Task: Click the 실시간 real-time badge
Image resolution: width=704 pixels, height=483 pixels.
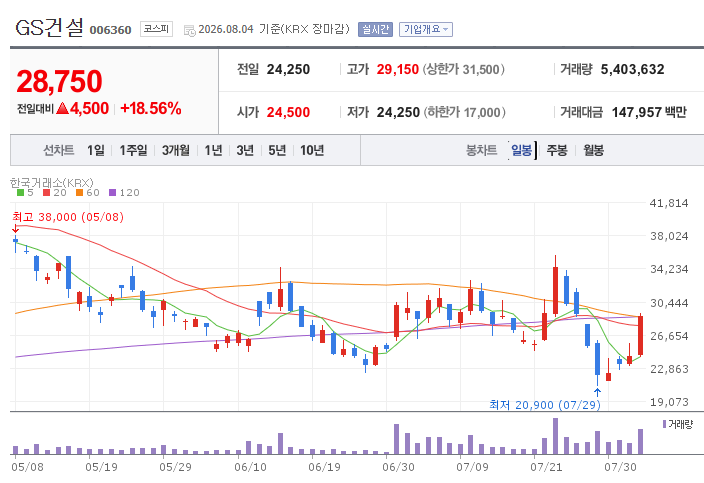Action: click(375, 30)
